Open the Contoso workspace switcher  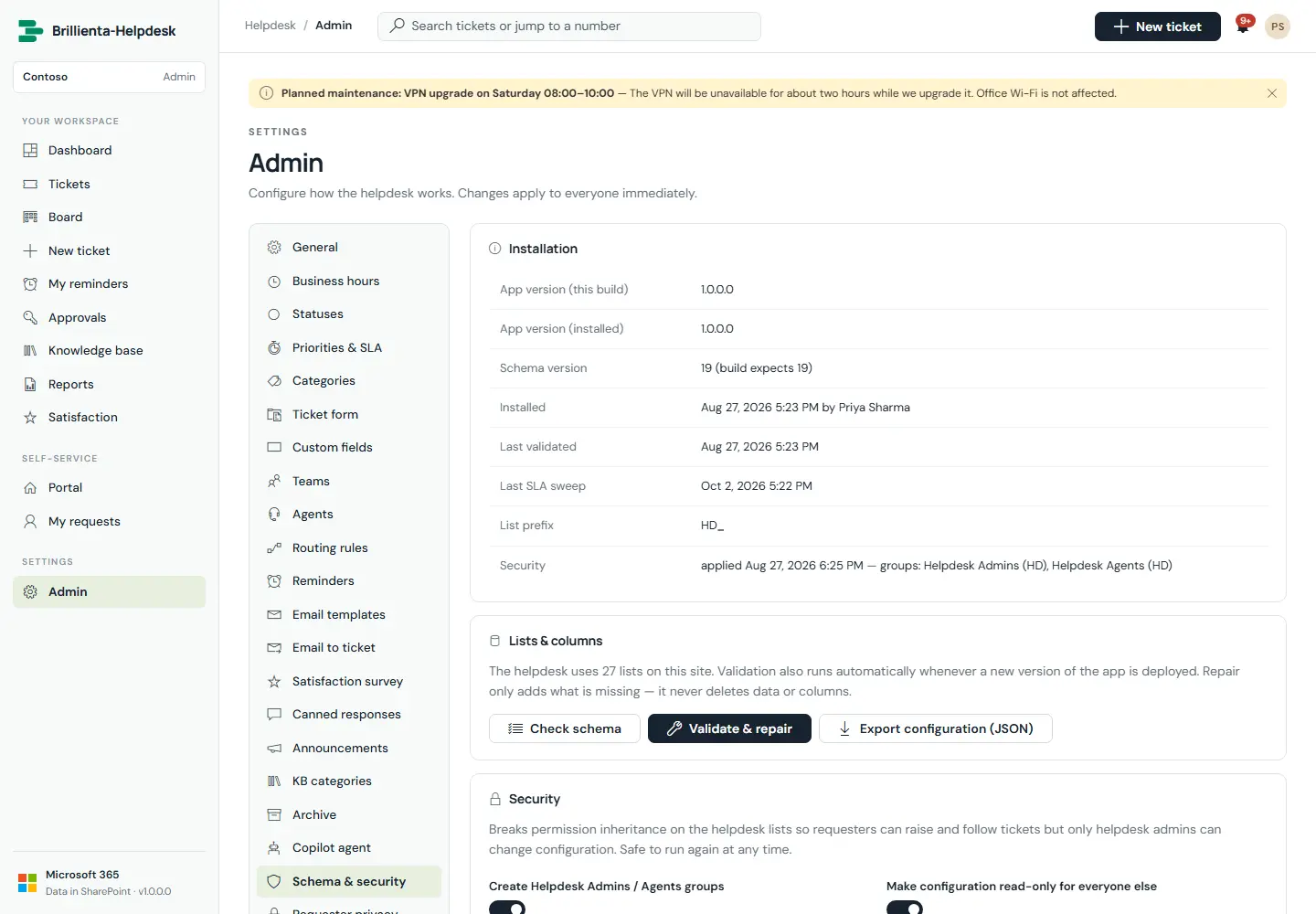pyautogui.click(x=109, y=77)
